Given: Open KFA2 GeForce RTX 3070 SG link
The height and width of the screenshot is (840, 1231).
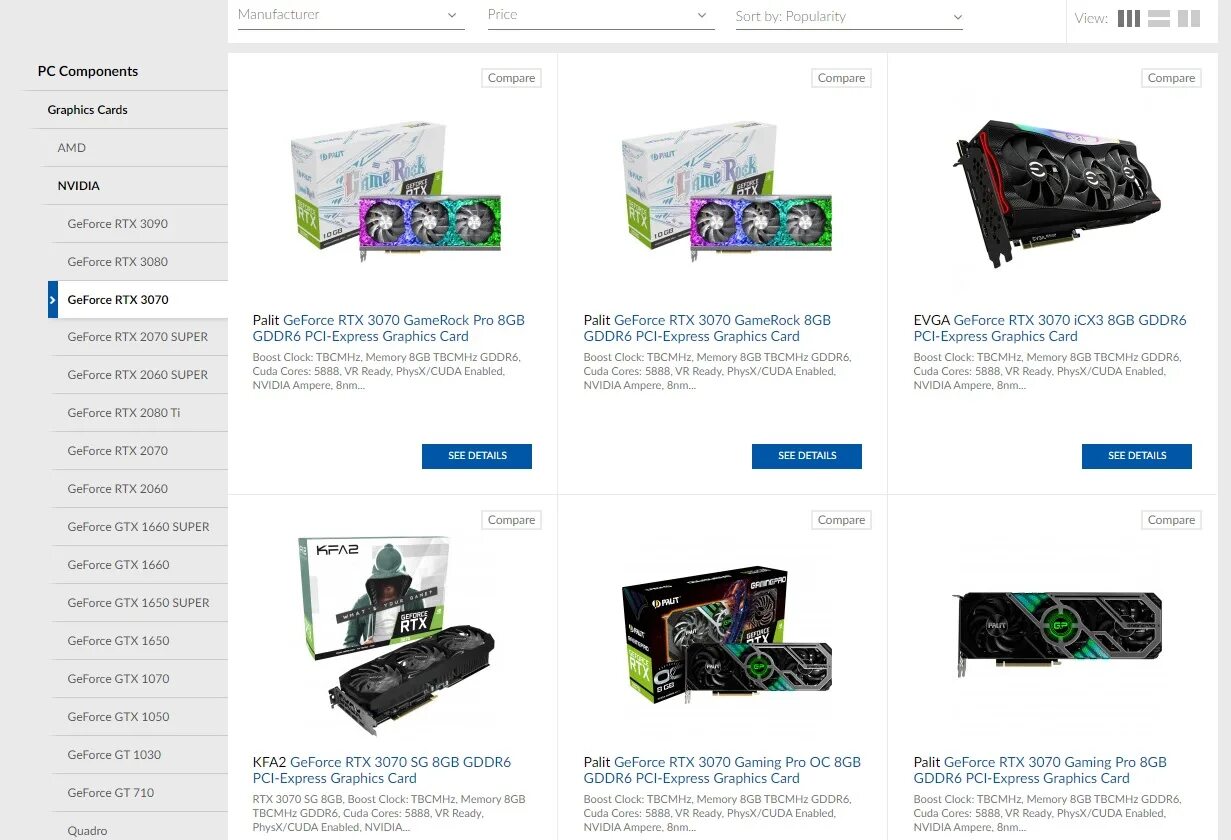Looking at the screenshot, I should [x=382, y=770].
